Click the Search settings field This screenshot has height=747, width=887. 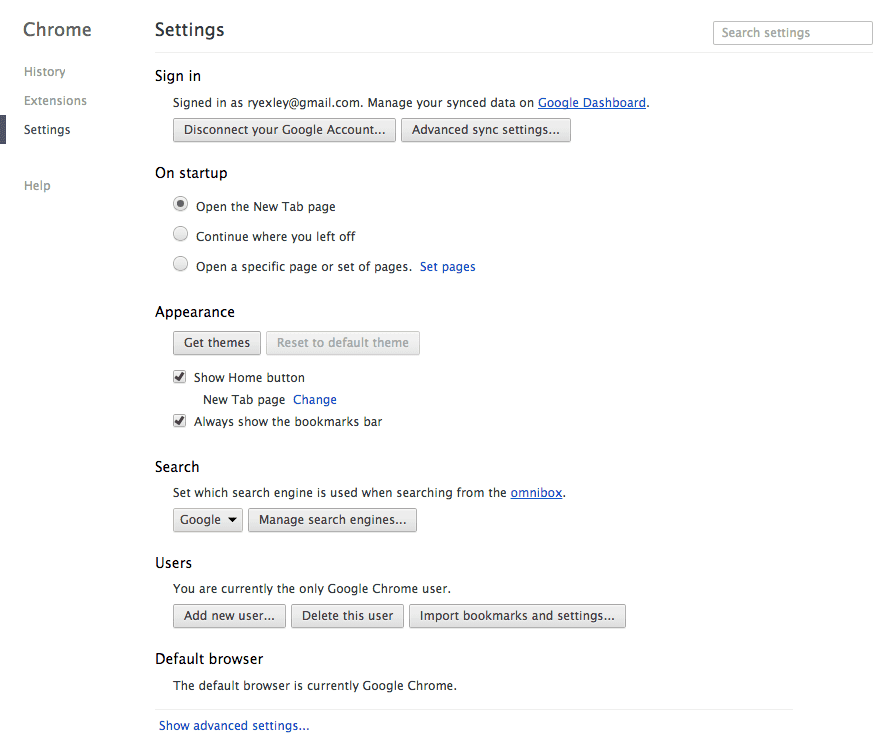793,33
